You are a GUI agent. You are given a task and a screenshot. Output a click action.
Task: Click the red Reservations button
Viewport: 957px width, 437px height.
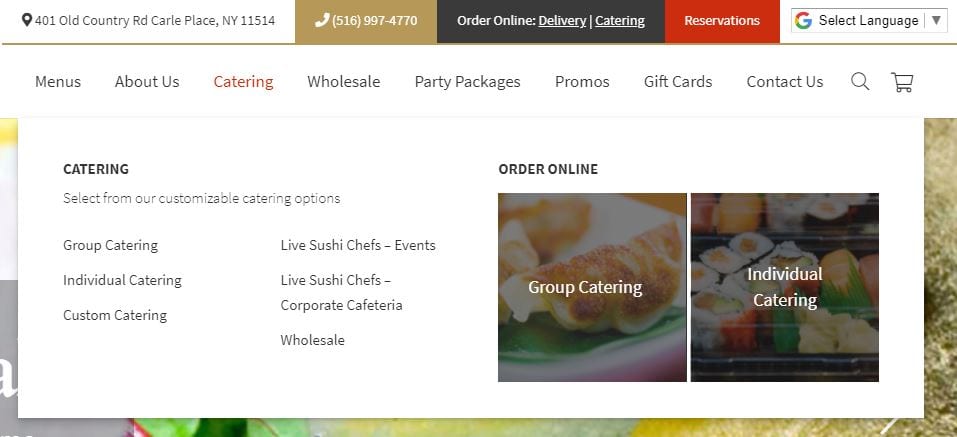point(722,21)
